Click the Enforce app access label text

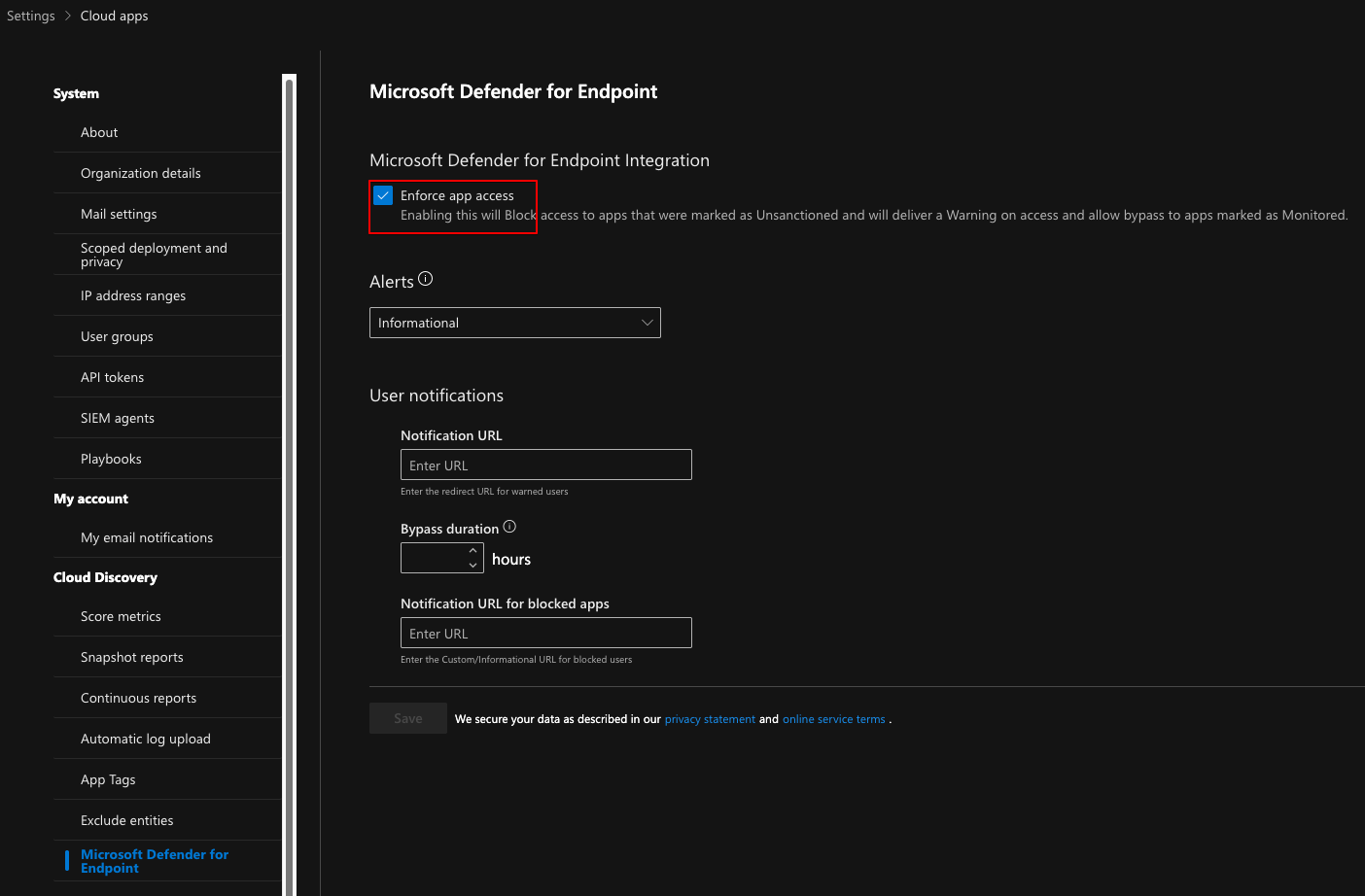(x=457, y=195)
